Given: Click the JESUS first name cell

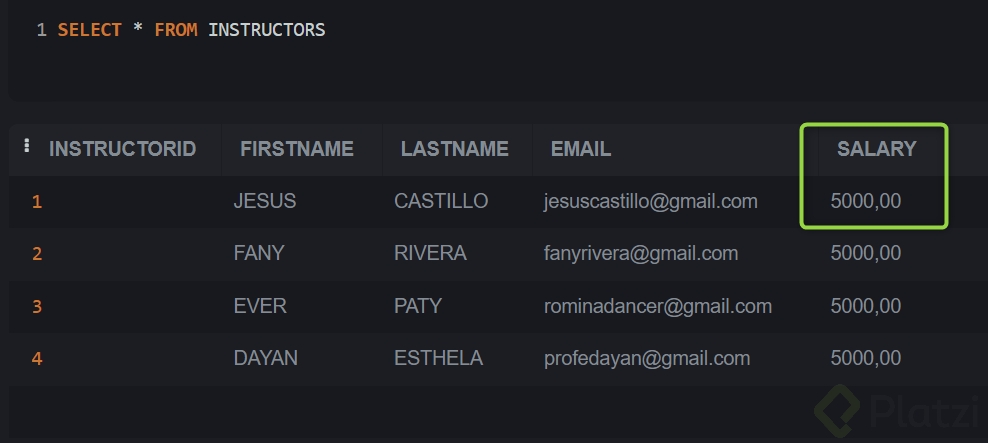Looking at the screenshot, I should [x=265, y=201].
